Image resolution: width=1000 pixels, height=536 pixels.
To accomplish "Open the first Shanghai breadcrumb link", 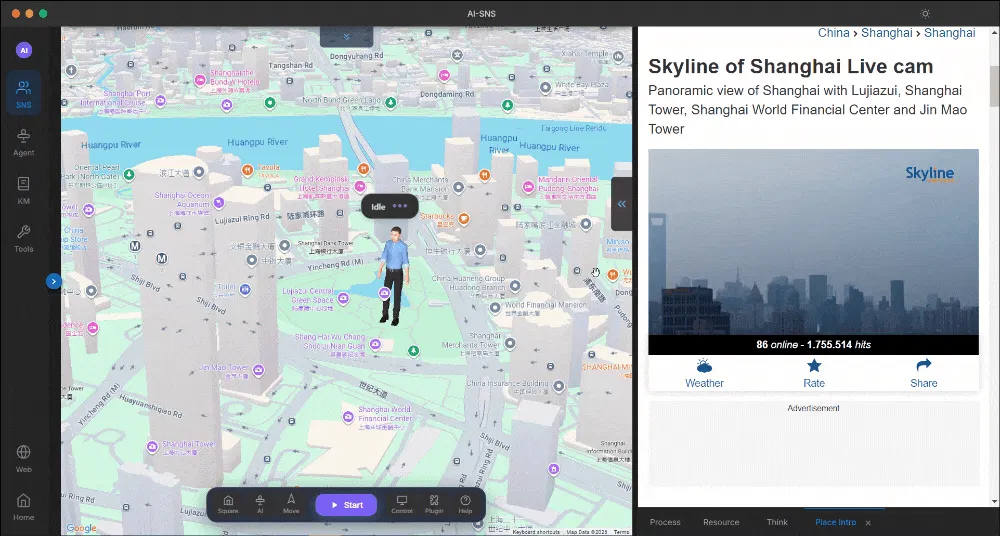I will 886,33.
